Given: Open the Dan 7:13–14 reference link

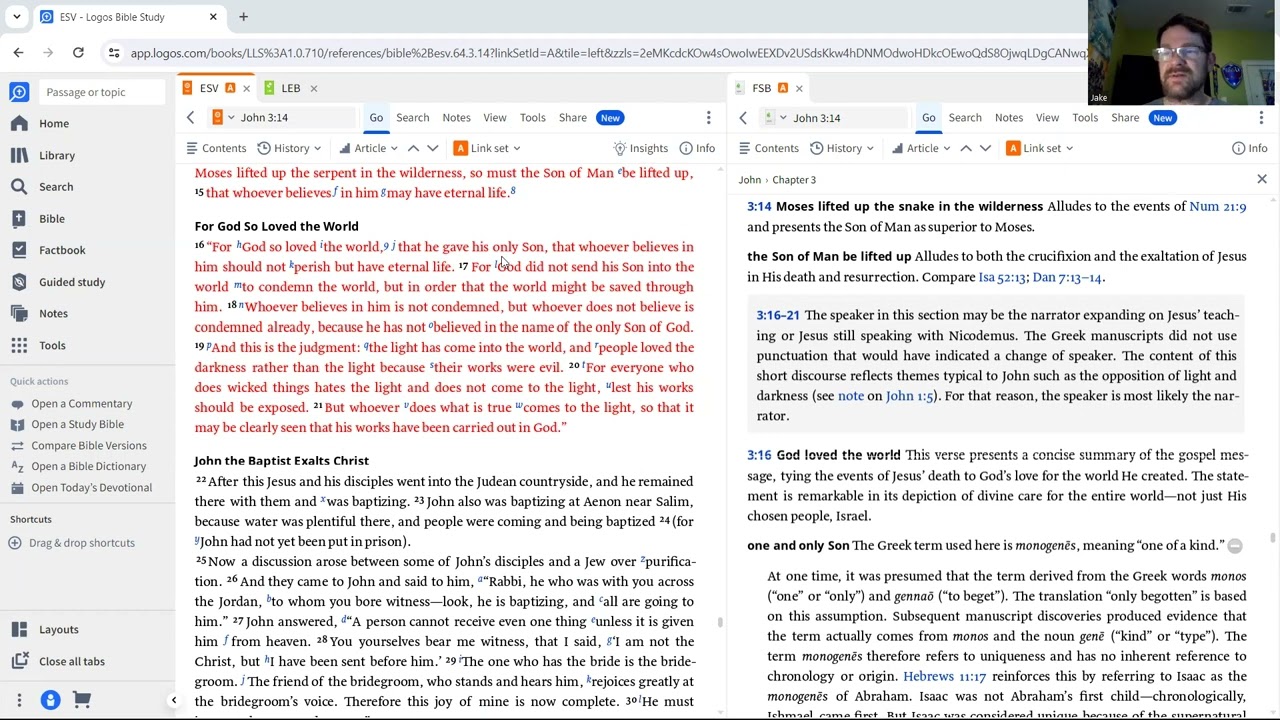Looking at the screenshot, I should (1067, 277).
